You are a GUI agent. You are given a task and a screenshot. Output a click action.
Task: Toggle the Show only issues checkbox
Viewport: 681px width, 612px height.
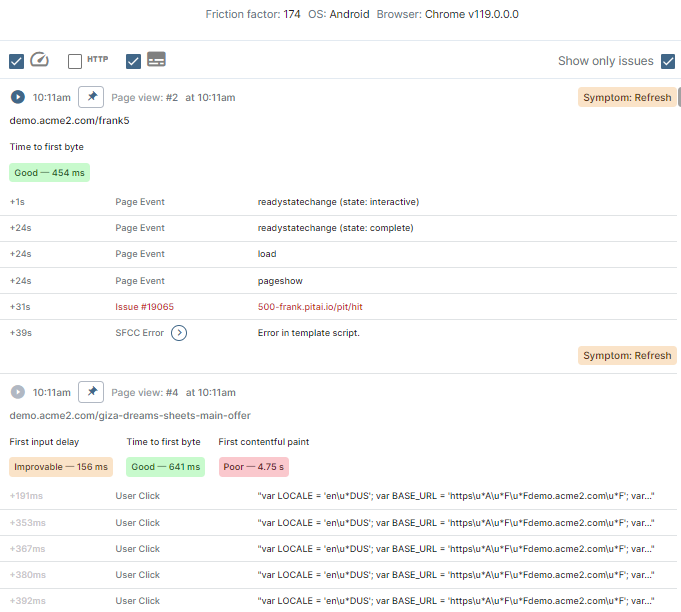668,61
